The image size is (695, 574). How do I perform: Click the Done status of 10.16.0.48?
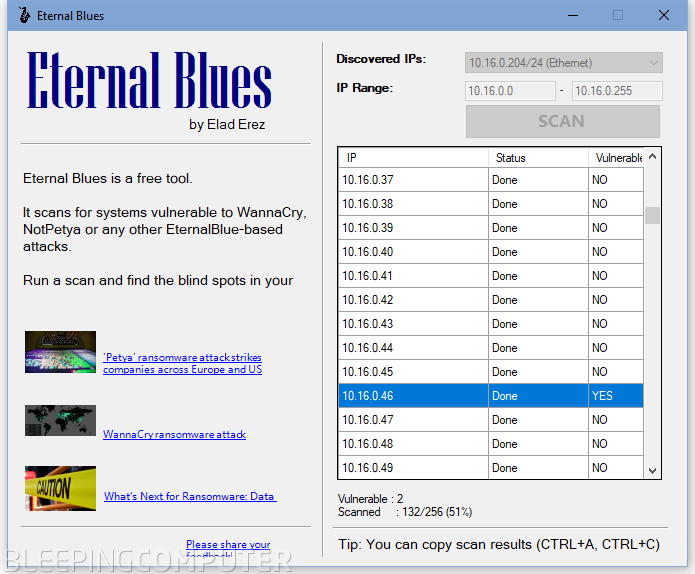538,443
